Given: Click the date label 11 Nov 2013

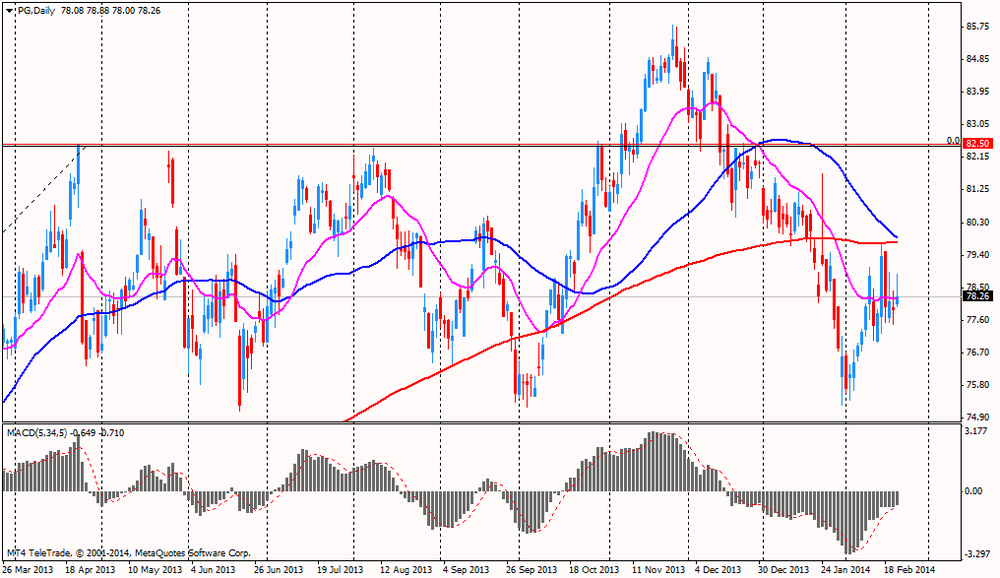Looking at the screenshot, I should pyautogui.click(x=657, y=569).
